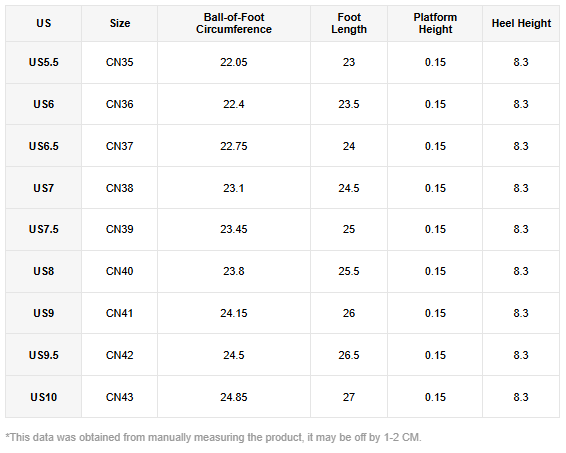Select the Platform Height header cell
This screenshot has width=566, height=453.
(435, 23)
